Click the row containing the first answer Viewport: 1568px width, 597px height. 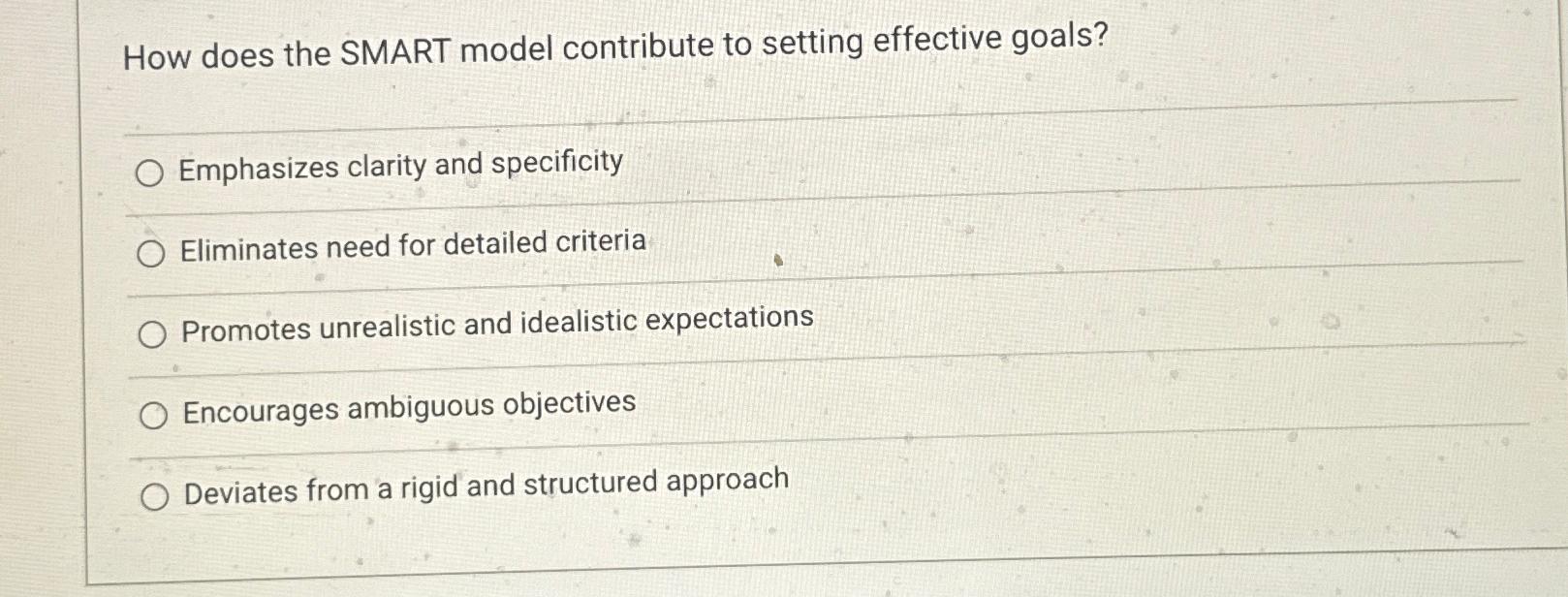(x=678, y=170)
